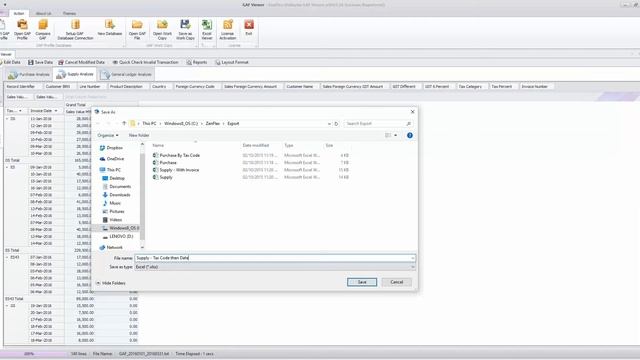Screen dimensions: 640x360
Task: Run Quick Check Invalid Transaction
Action: coord(145,62)
